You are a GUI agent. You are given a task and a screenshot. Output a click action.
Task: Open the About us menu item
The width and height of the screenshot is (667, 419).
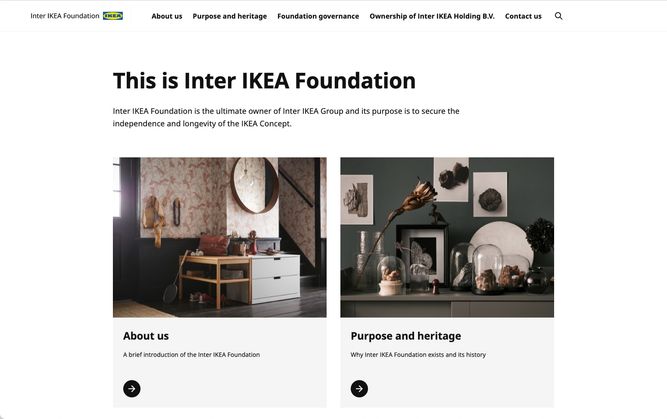pos(167,16)
